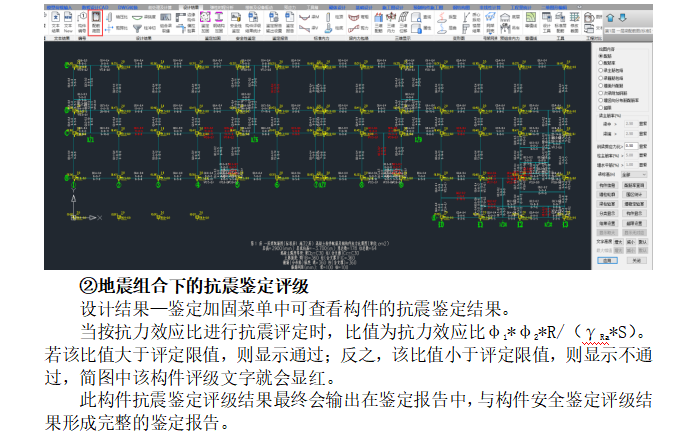690x446 pixels.
Task: Click 默认 to reset text height
Action: tap(643, 241)
